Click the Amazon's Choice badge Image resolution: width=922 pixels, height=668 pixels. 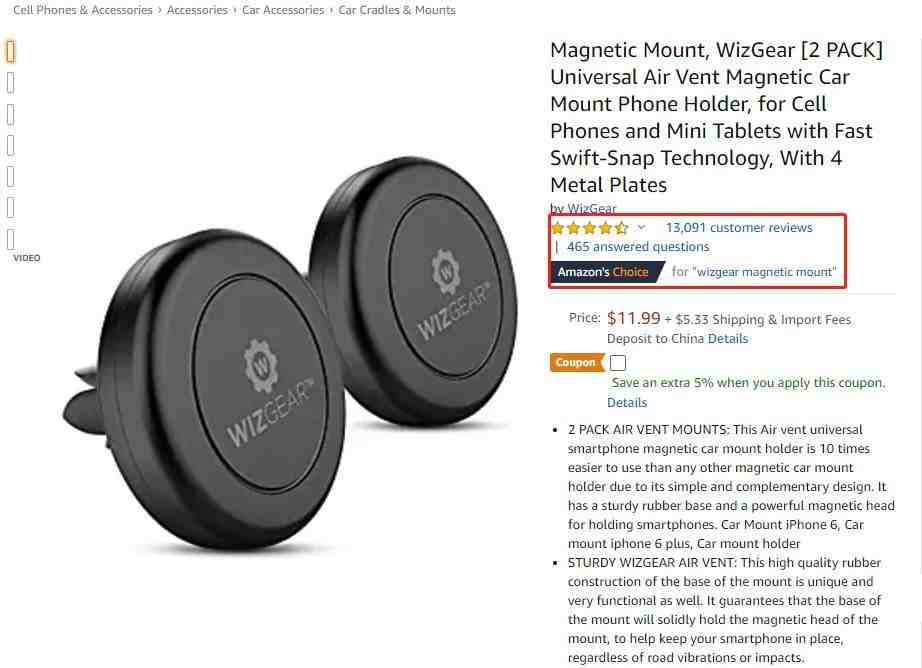pos(606,272)
